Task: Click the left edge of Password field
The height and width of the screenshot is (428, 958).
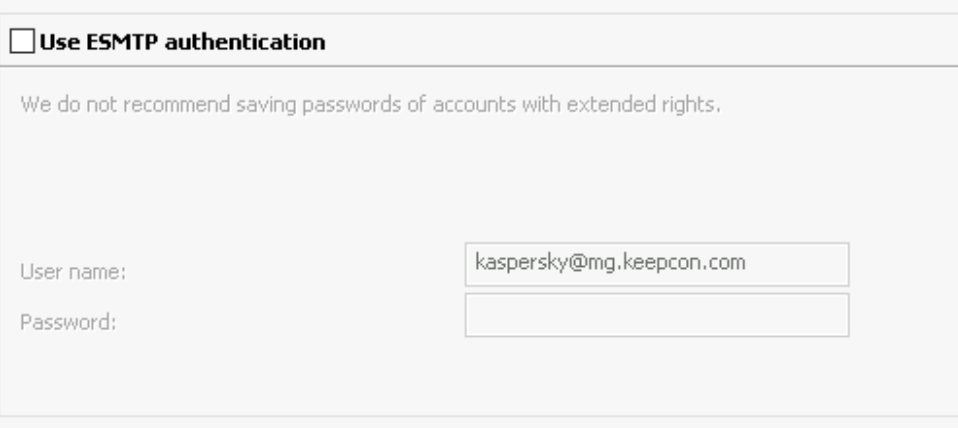Action: (472, 315)
